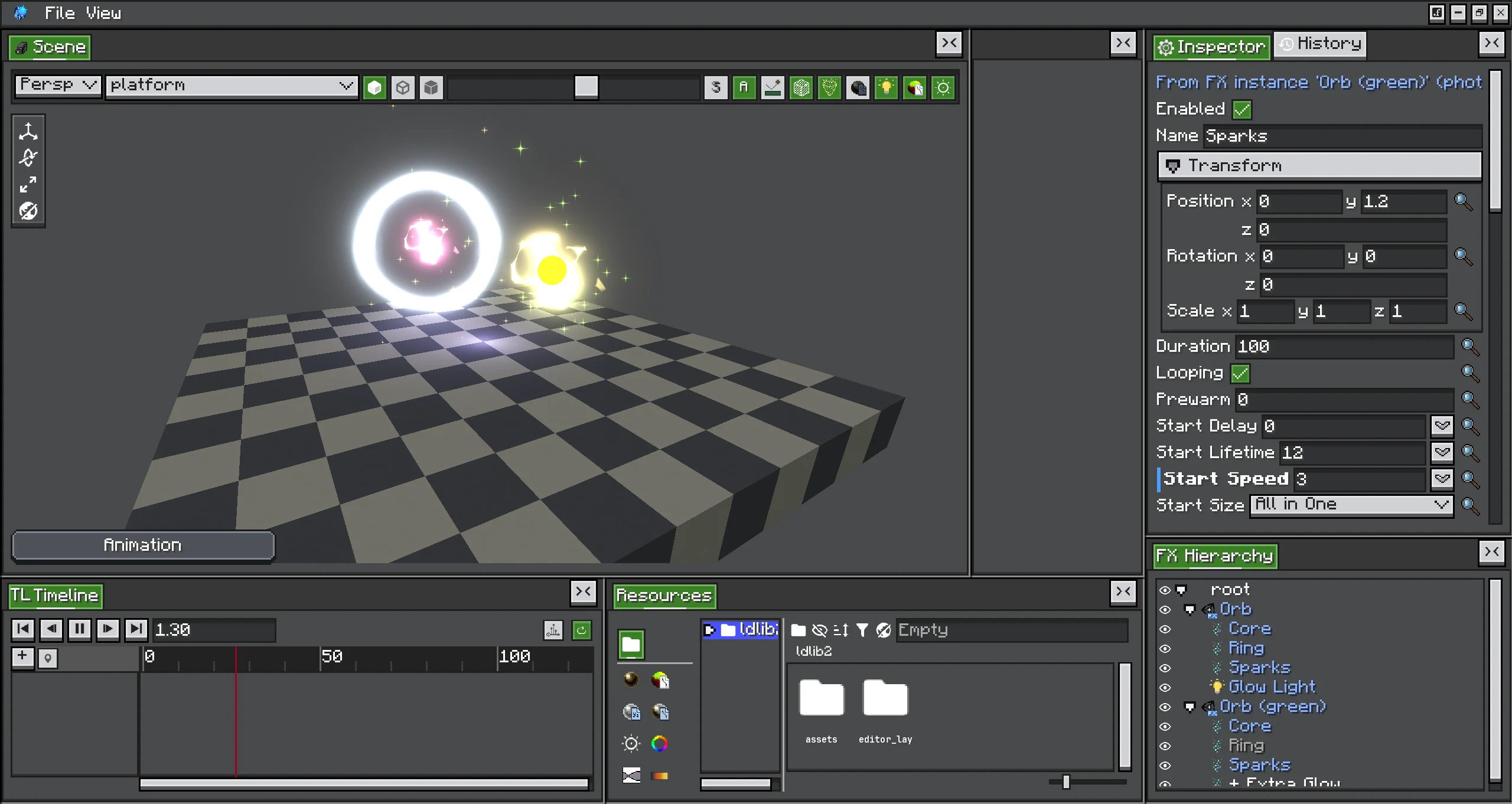
Task: Enable solid shaded cube view mode
Action: tap(374, 87)
